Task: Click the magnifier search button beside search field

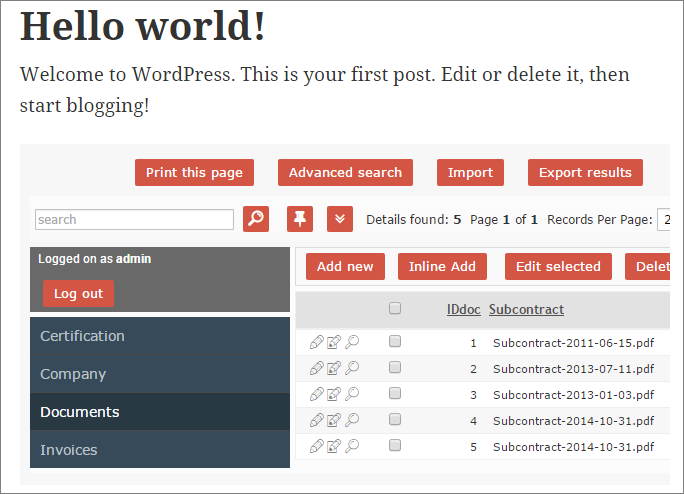Action: [x=256, y=219]
